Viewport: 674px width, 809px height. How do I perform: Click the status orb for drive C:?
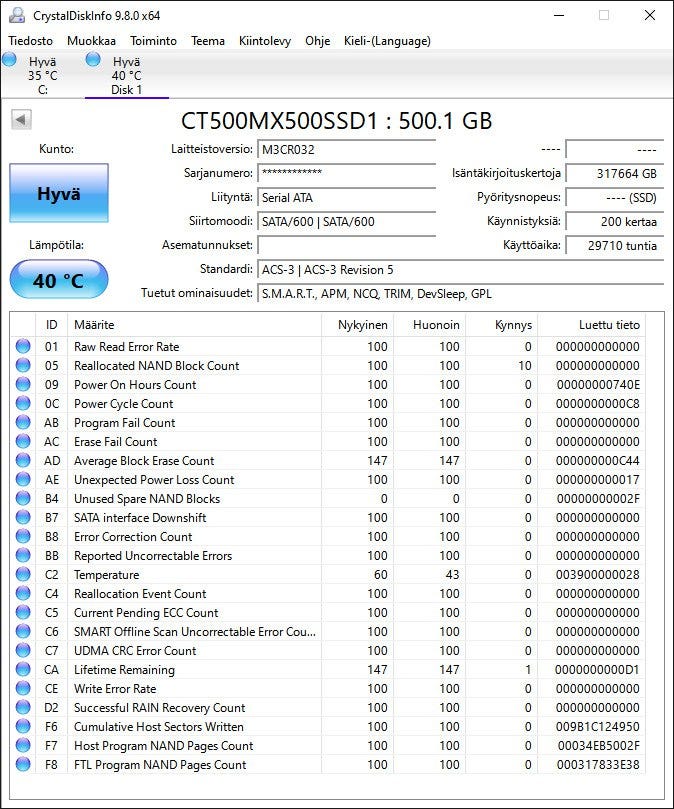point(9,60)
